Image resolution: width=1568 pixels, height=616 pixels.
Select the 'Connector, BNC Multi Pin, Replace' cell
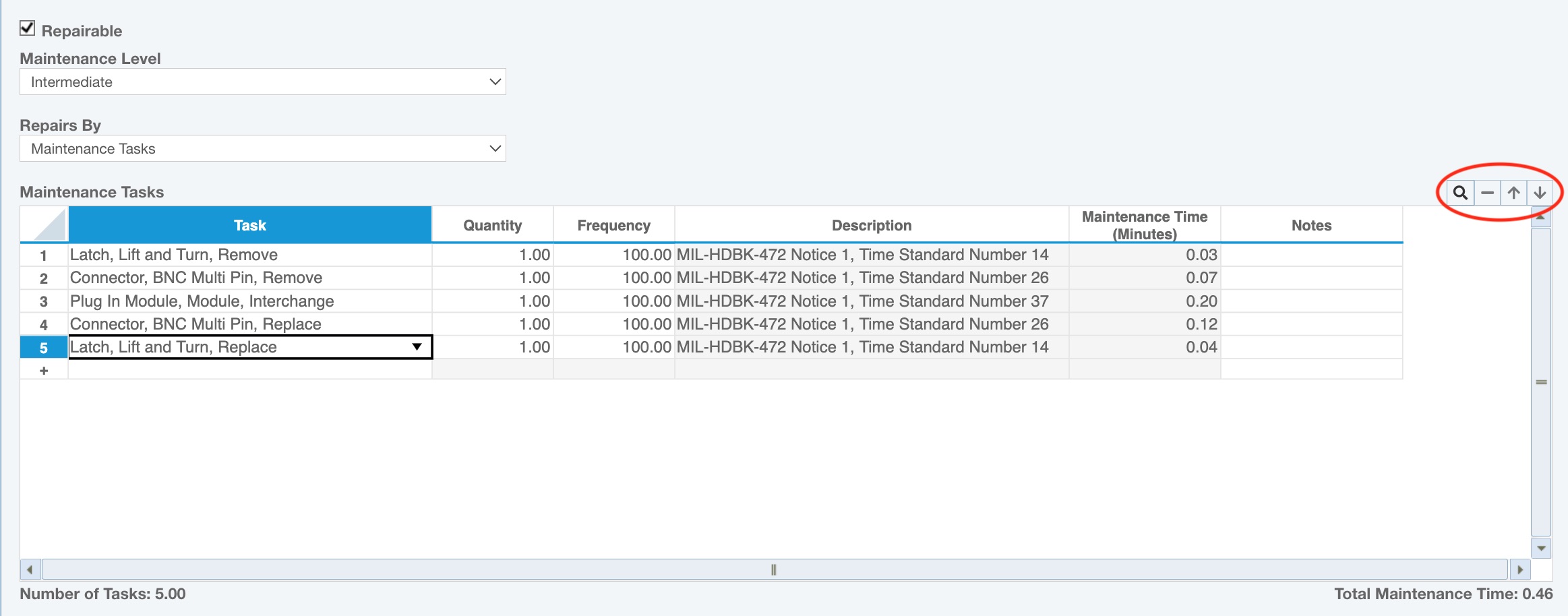249,324
